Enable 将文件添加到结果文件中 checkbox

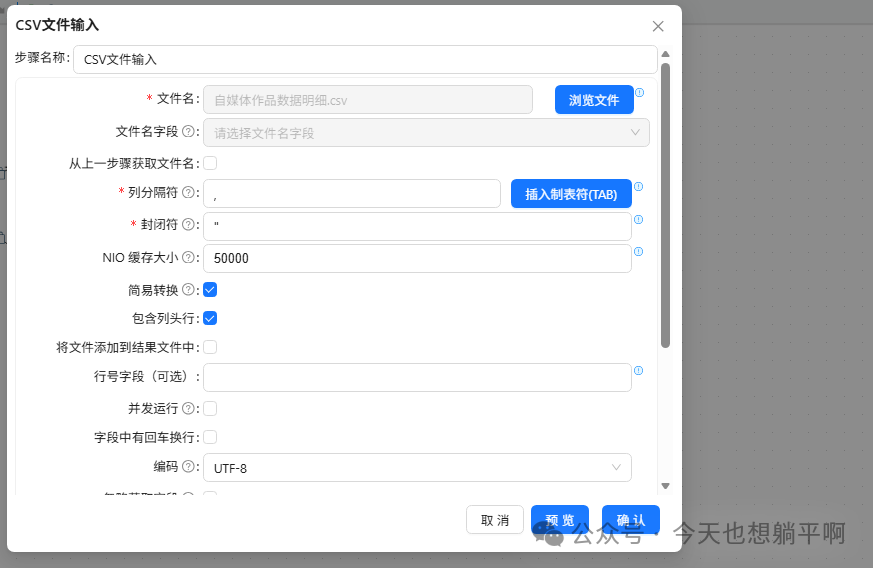210,347
